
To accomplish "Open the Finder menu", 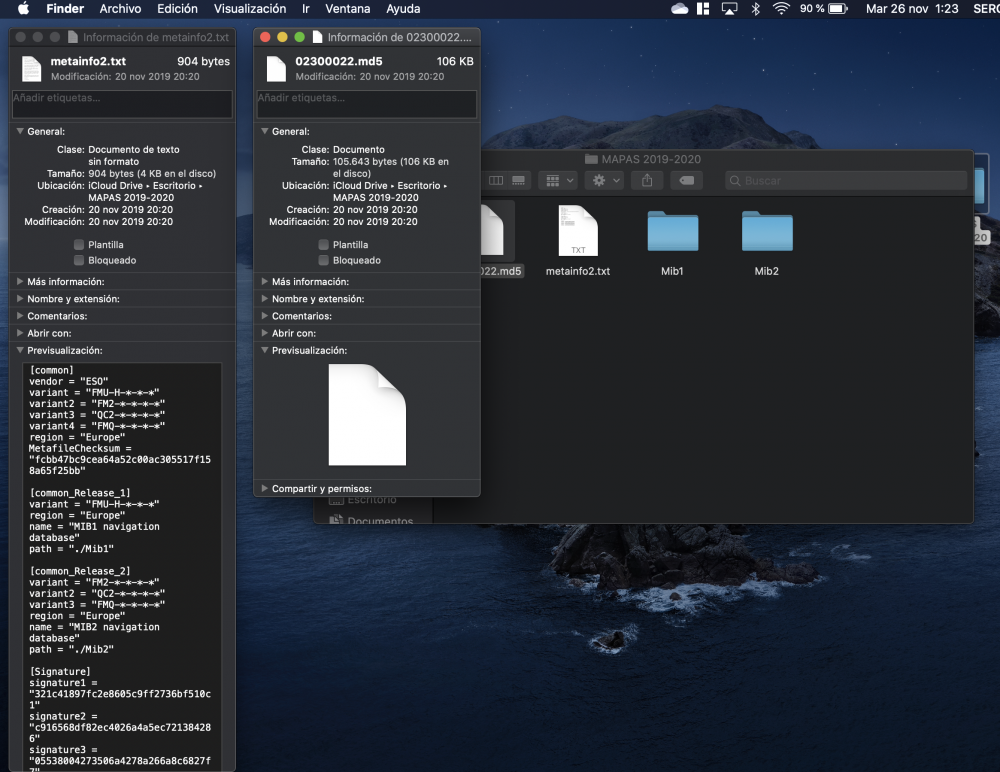I will pos(65,8).
